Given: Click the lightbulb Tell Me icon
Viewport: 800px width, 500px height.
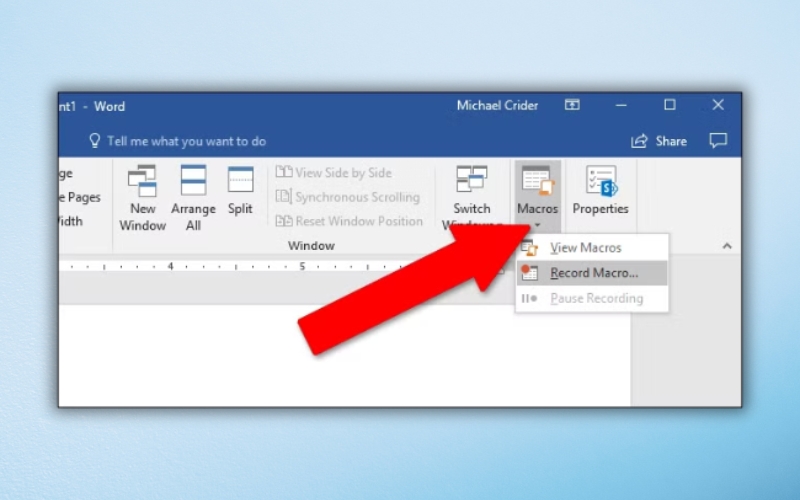Looking at the screenshot, I should [95, 141].
